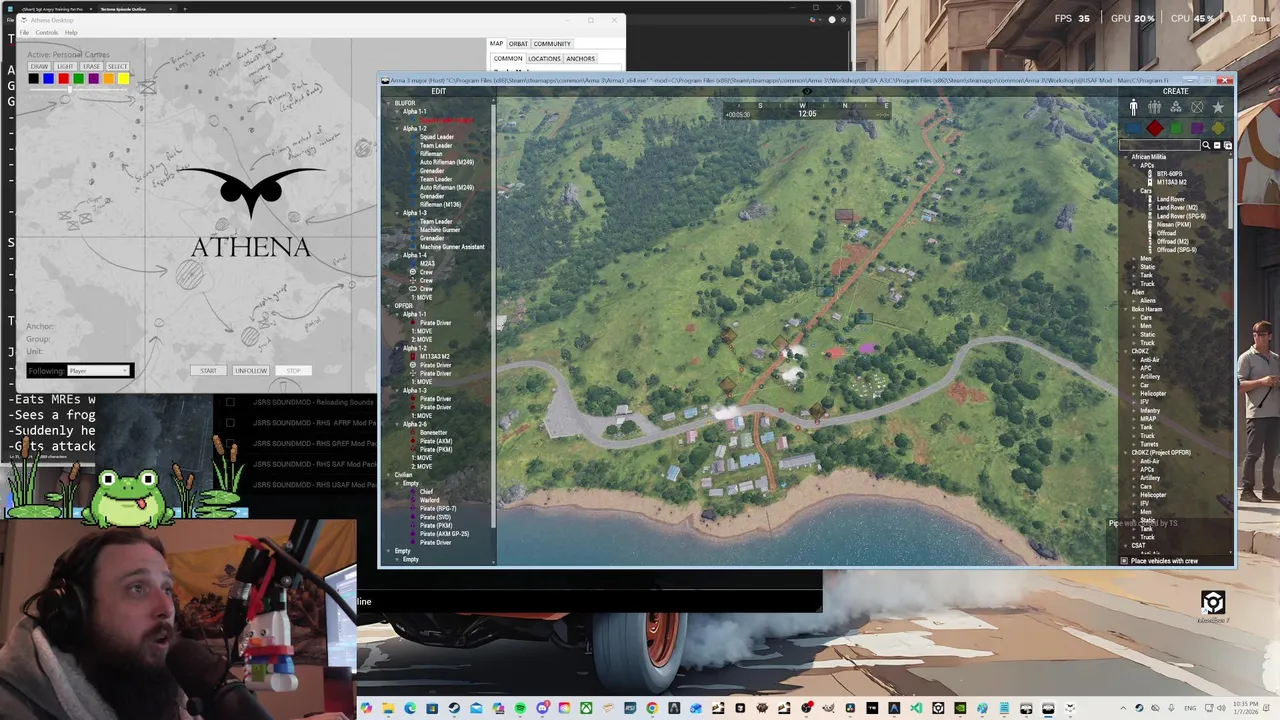The width and height of the screenshot is (1280, 720).
Task: Select the Groups create mode icon
Action: point(1155,107)
